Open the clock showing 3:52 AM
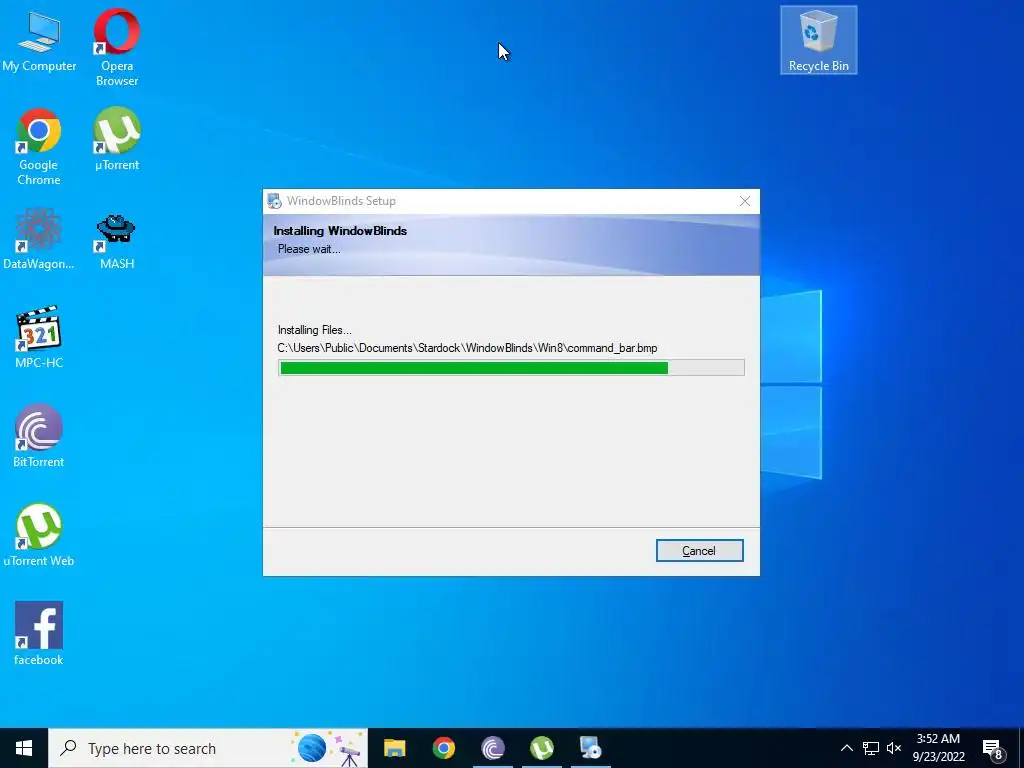The image size is (1024, 768). [938, 748]
